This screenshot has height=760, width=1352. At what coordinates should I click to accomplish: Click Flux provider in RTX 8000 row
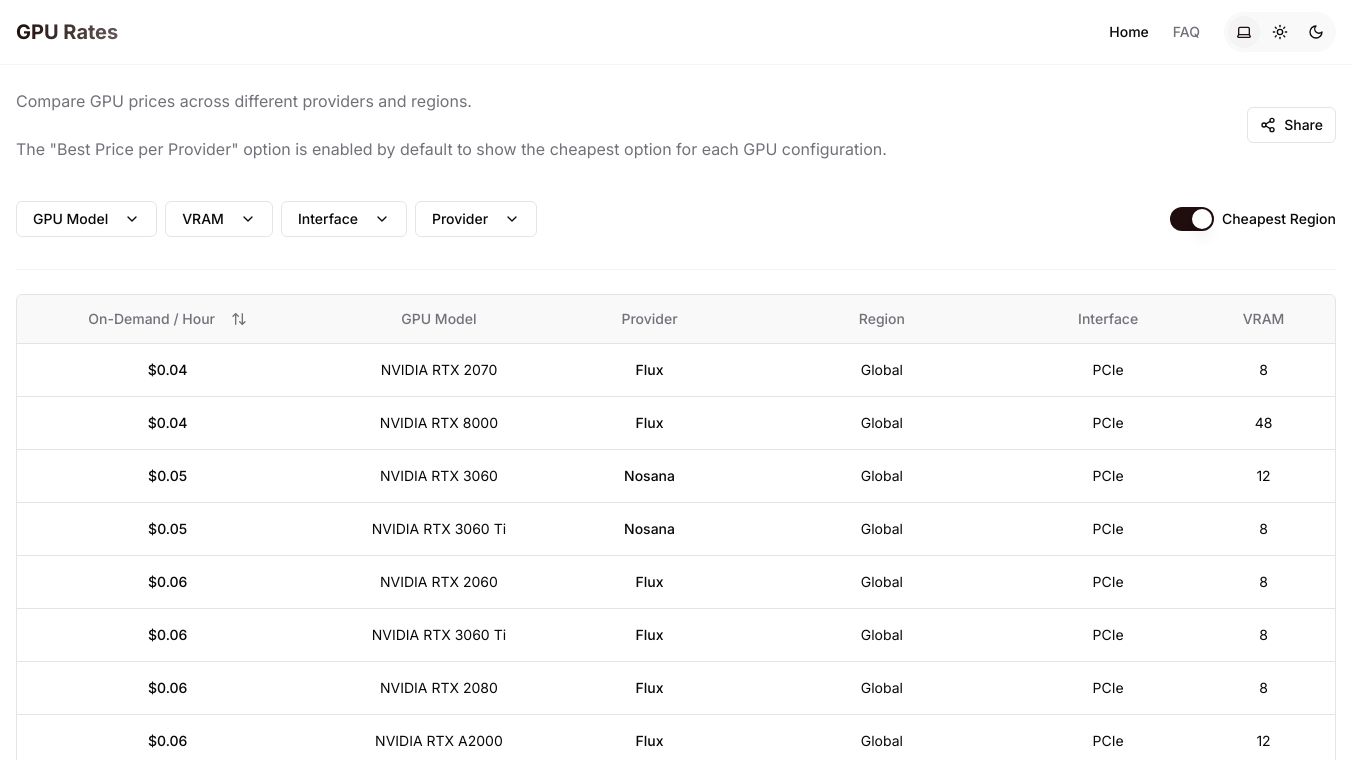649,423
